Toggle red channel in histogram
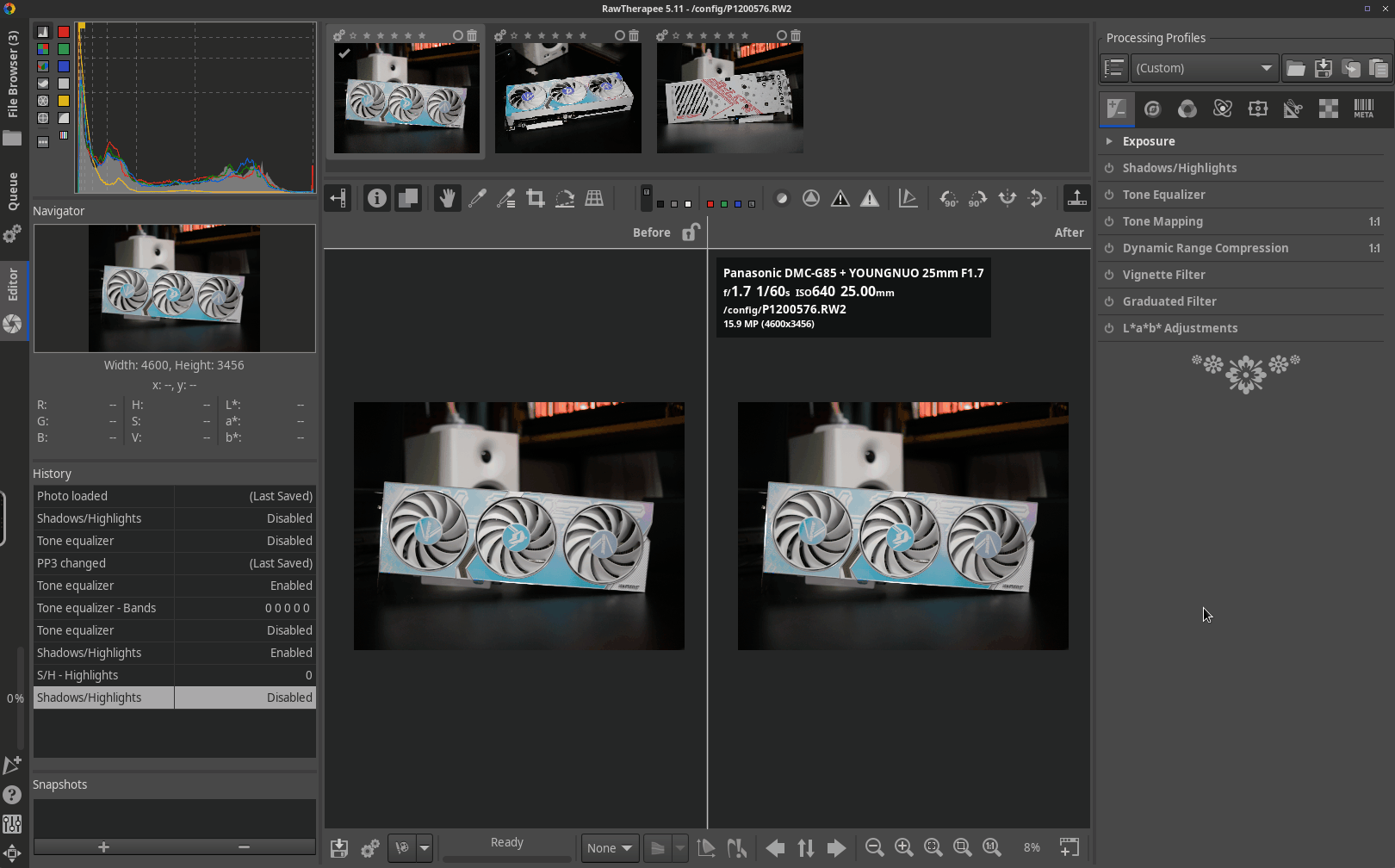The height and width of the screenshot is (868, 1395). coord(64,32)
